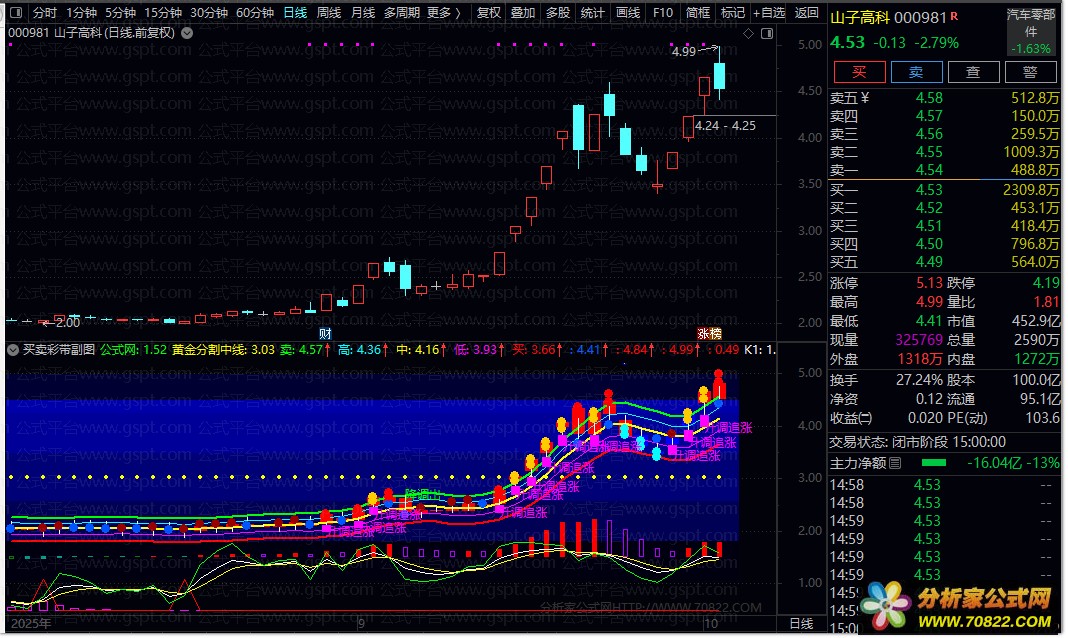1068x638 pixels.
Task: Toggle the 画线 drawing tools
Action: tap(627, 13)
